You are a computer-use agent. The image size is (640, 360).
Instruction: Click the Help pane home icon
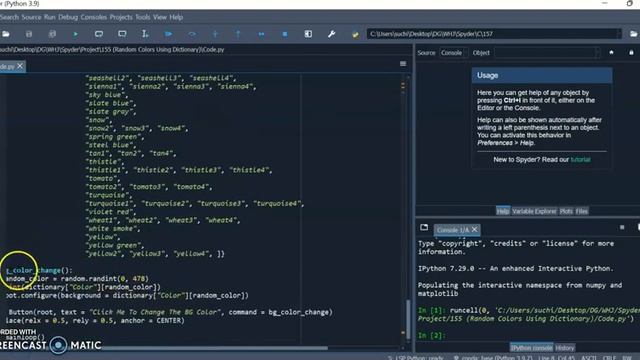(x=611, y=53)
